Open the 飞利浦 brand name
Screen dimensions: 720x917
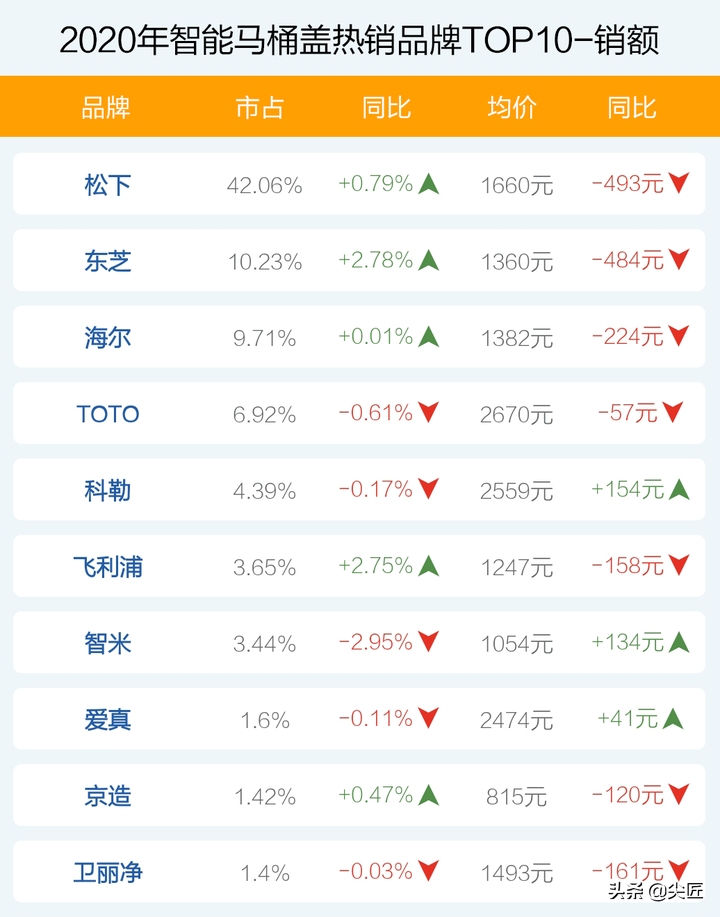107,567
